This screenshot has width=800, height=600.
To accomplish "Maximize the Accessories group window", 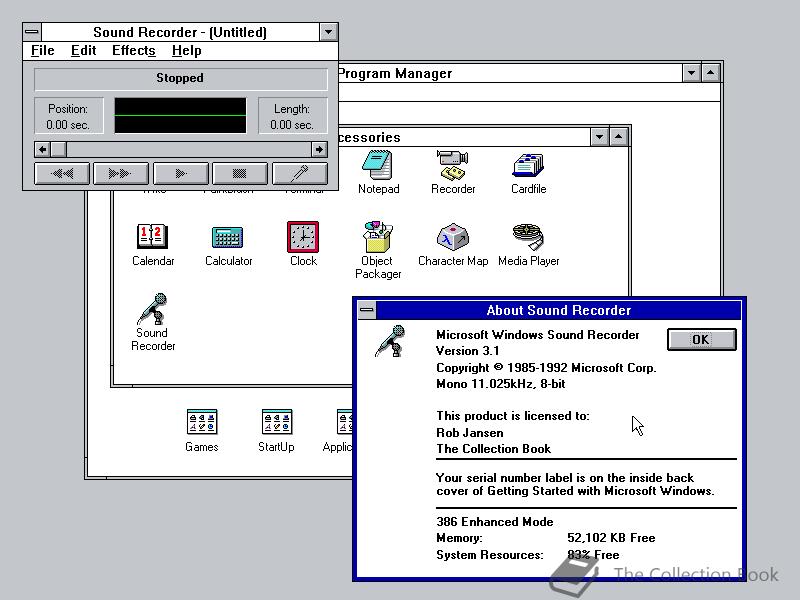I will tap(618, 137).
